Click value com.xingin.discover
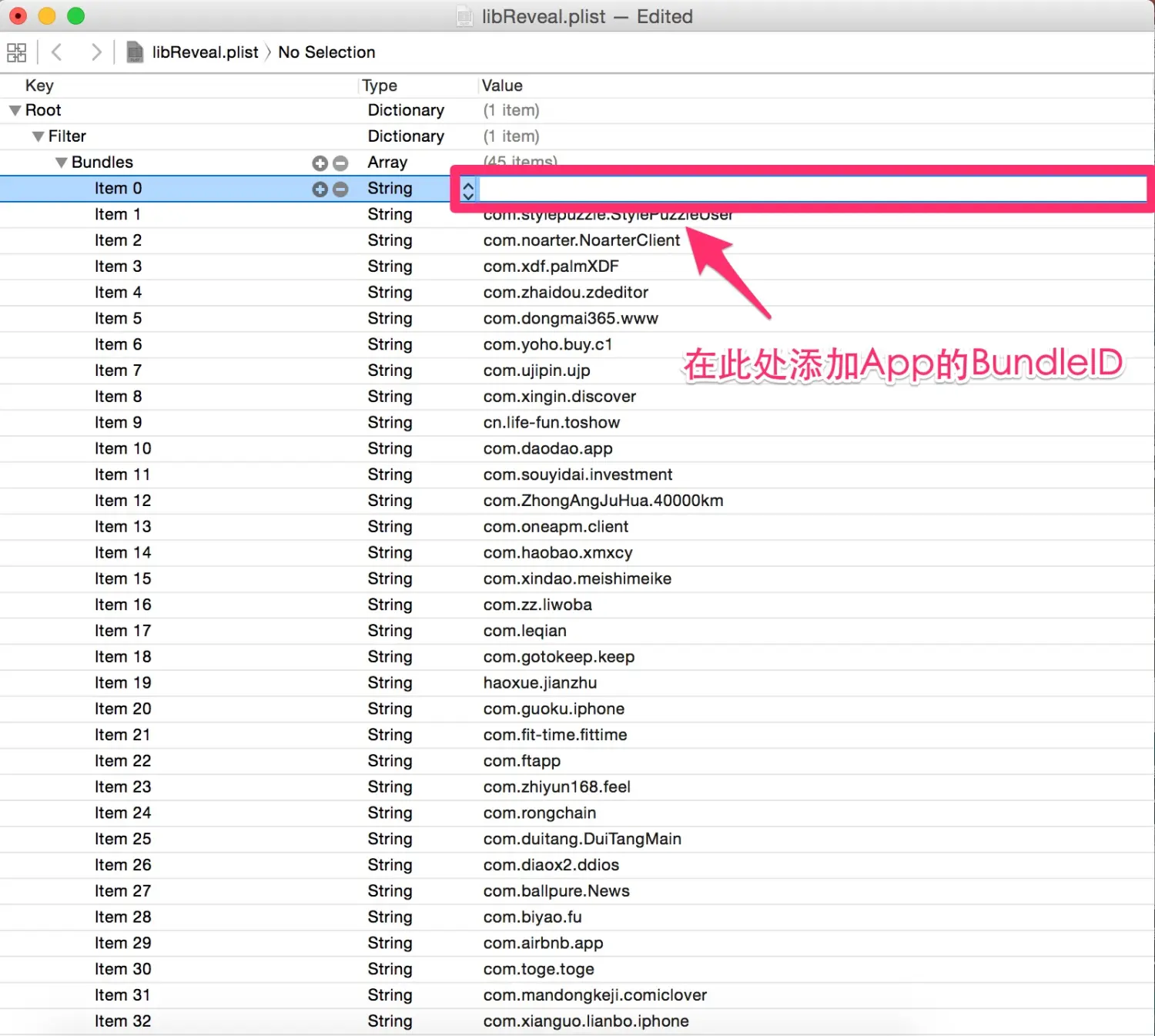The height and width of the screenshot is (1036, 1155). pos(560,397)
